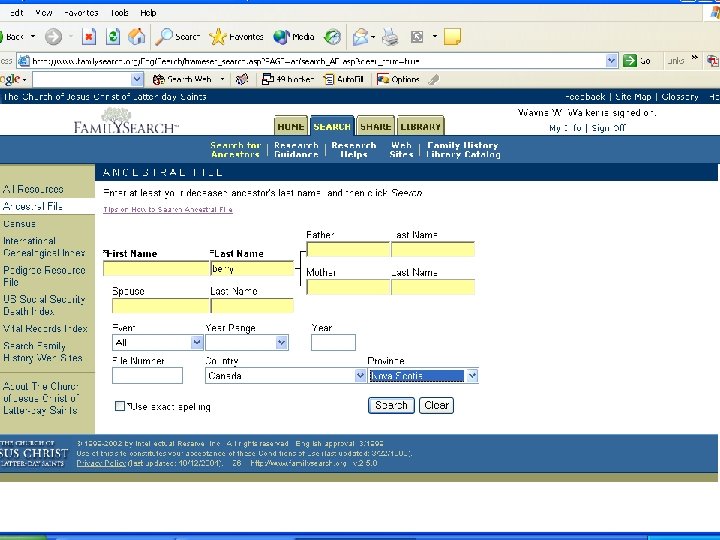Viewport: 720px width, 540px height.
Task: Click the green Go arrow button
Action: click(x=630, y=61)
